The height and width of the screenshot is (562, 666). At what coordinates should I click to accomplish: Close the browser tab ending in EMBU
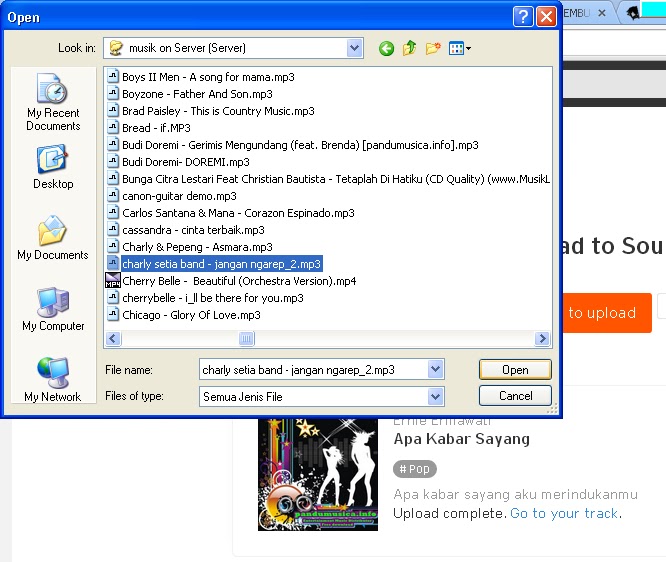point(602,13)
